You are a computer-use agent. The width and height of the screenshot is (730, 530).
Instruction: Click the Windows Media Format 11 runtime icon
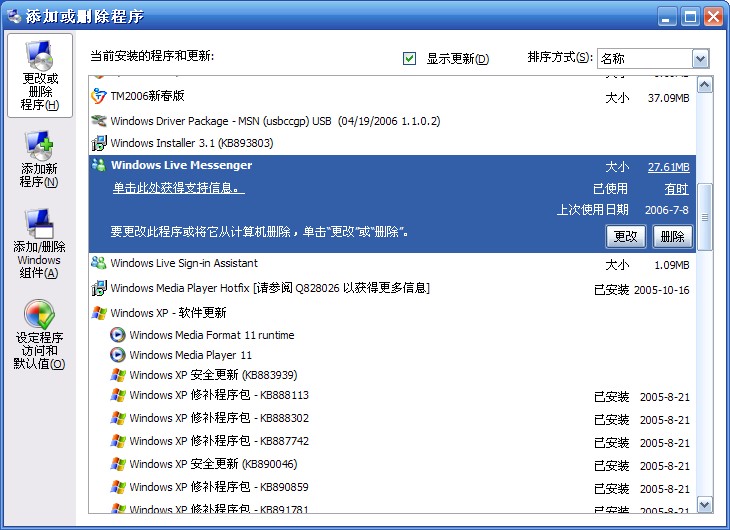(x=118, y=335)
